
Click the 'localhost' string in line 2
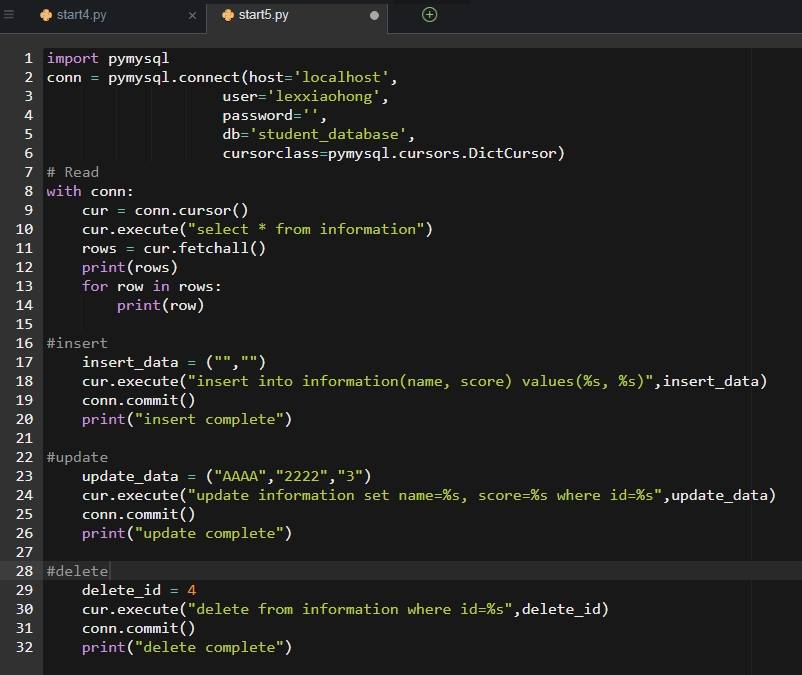click(341, 77)
